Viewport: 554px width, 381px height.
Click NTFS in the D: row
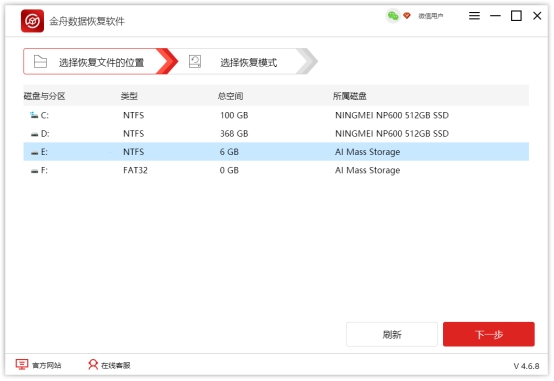click(x=134, y=134)
